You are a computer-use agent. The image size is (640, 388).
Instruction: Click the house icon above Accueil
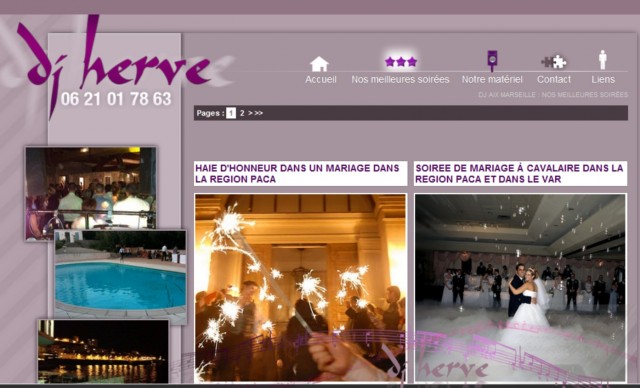click(x=319, y=64)
